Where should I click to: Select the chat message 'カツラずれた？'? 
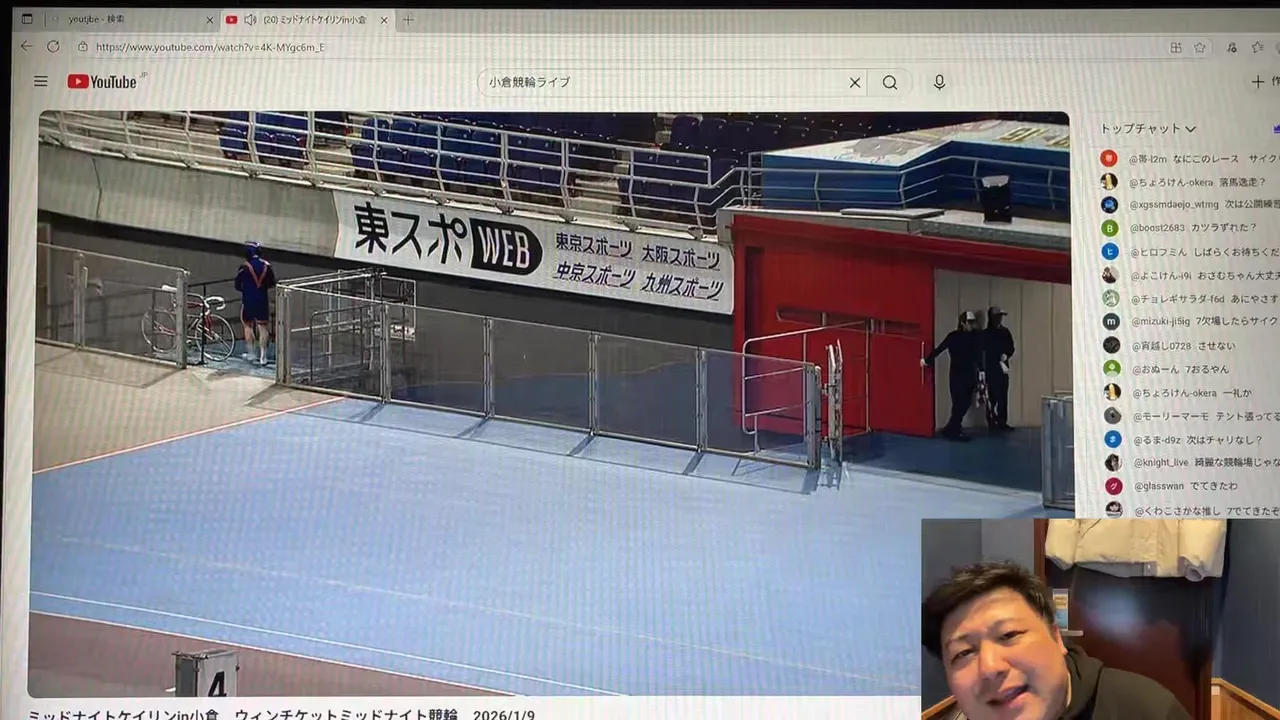[1226, 228]
